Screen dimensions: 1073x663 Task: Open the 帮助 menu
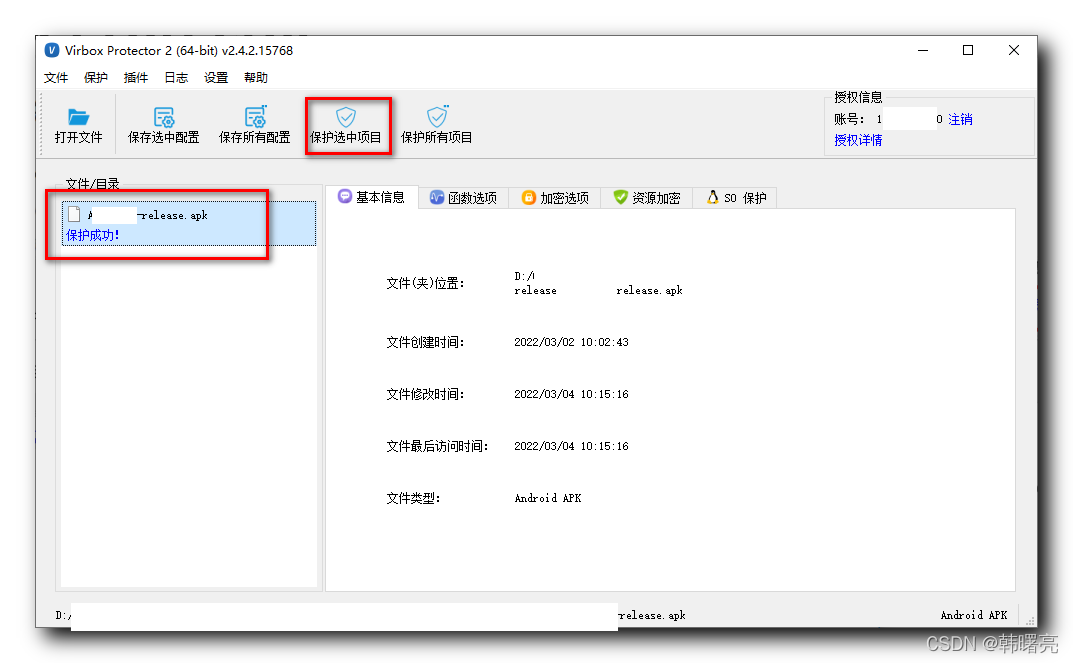(256, 77)
